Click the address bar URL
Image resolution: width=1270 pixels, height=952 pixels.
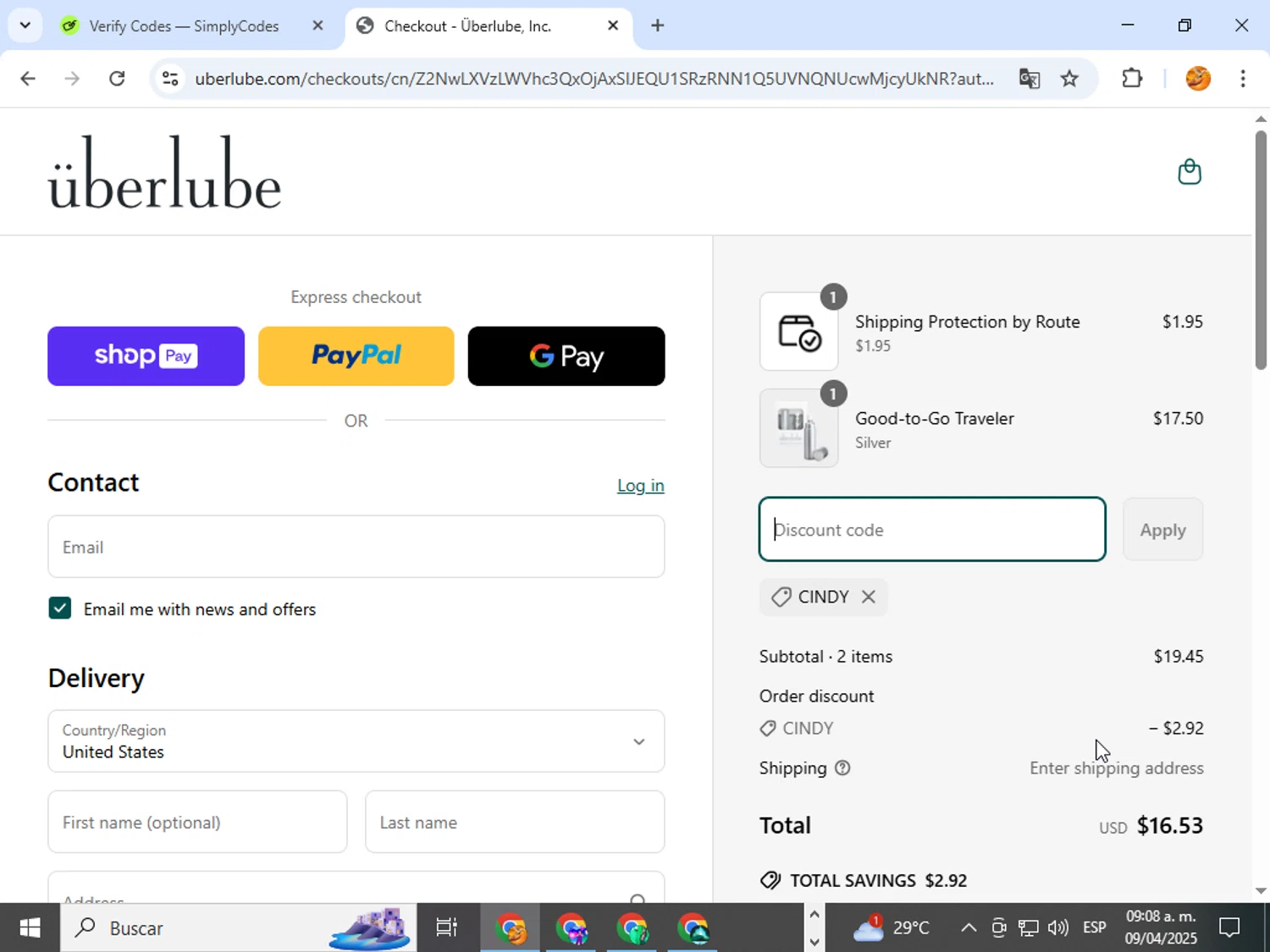[594, 79]
